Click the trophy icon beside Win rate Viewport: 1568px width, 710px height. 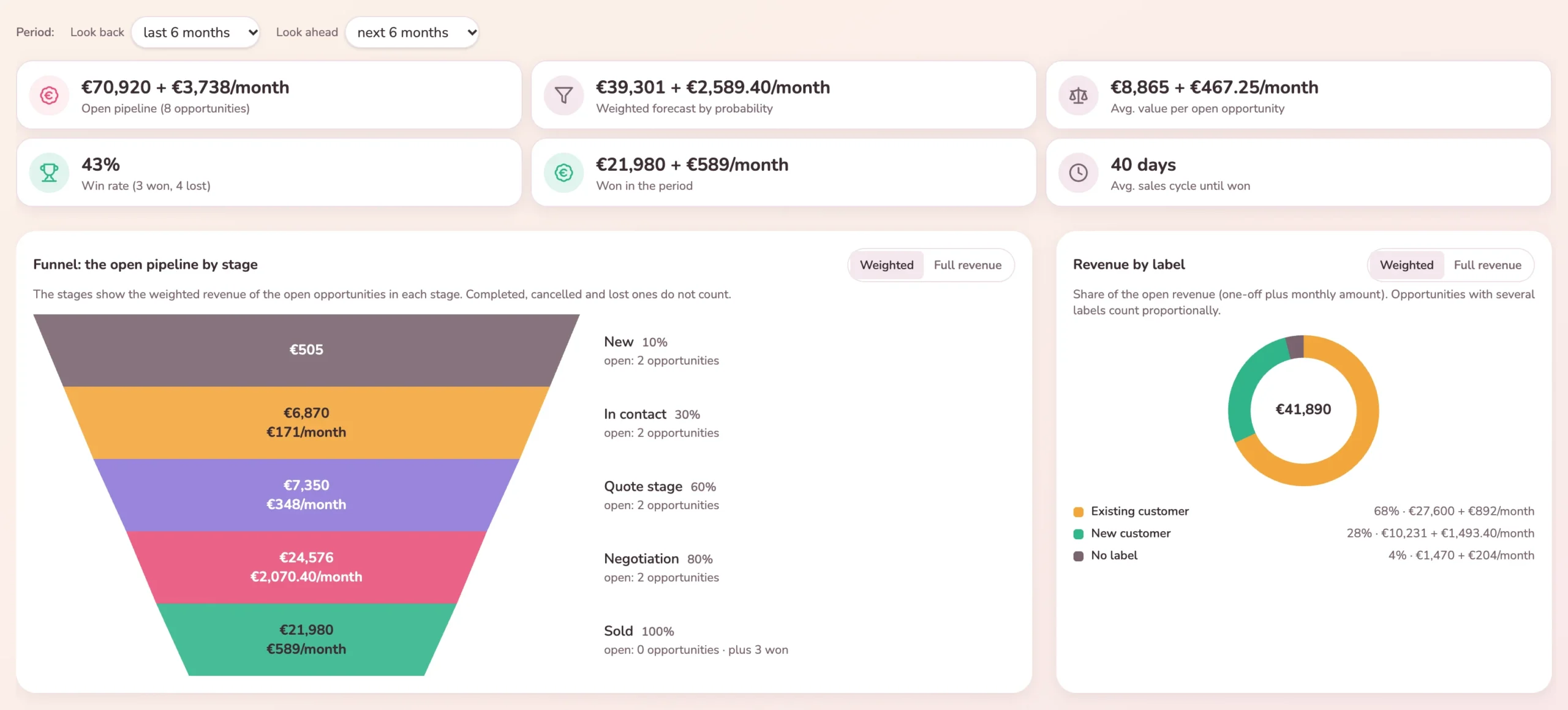coord(49,173)
